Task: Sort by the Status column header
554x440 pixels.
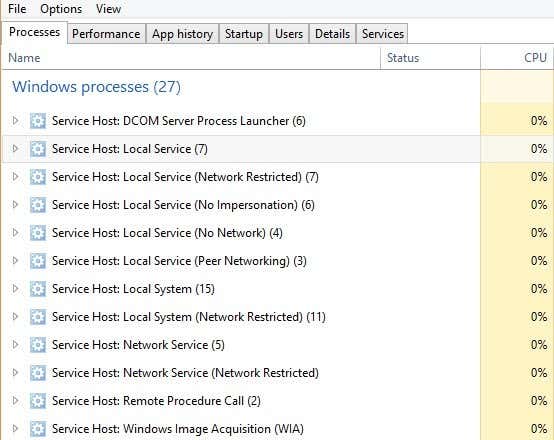Action: pyautogui.click(x=430, y=58)
